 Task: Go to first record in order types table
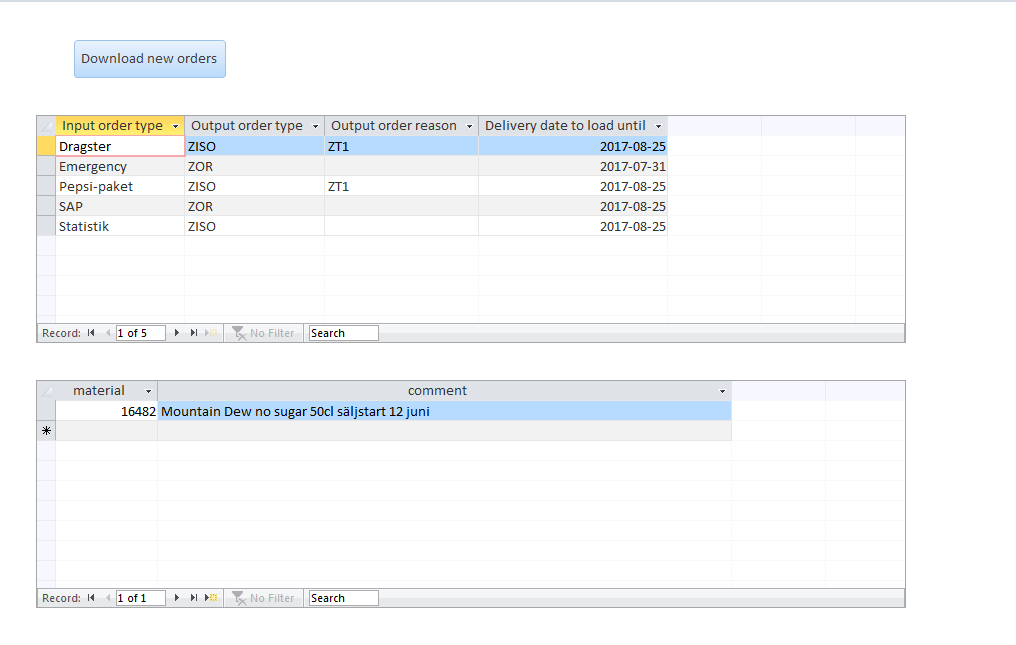point(91,333)
